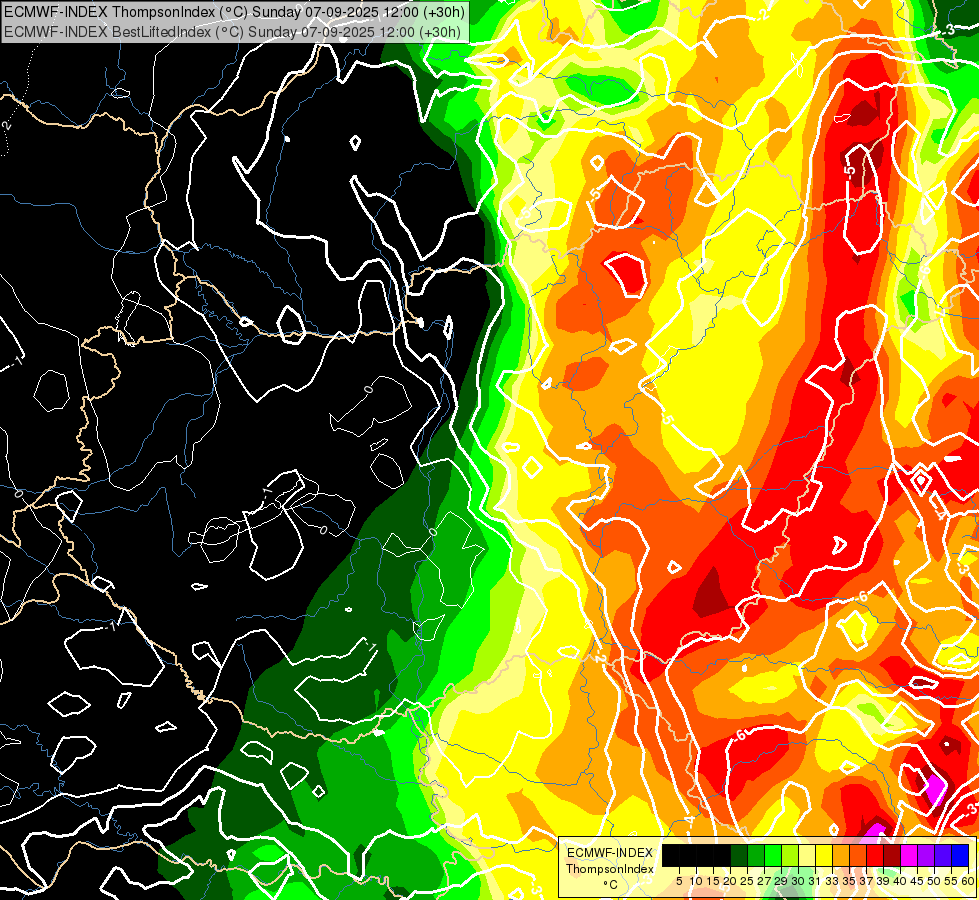
Task: Click legend scale value 29
Action: click(781, 881)
